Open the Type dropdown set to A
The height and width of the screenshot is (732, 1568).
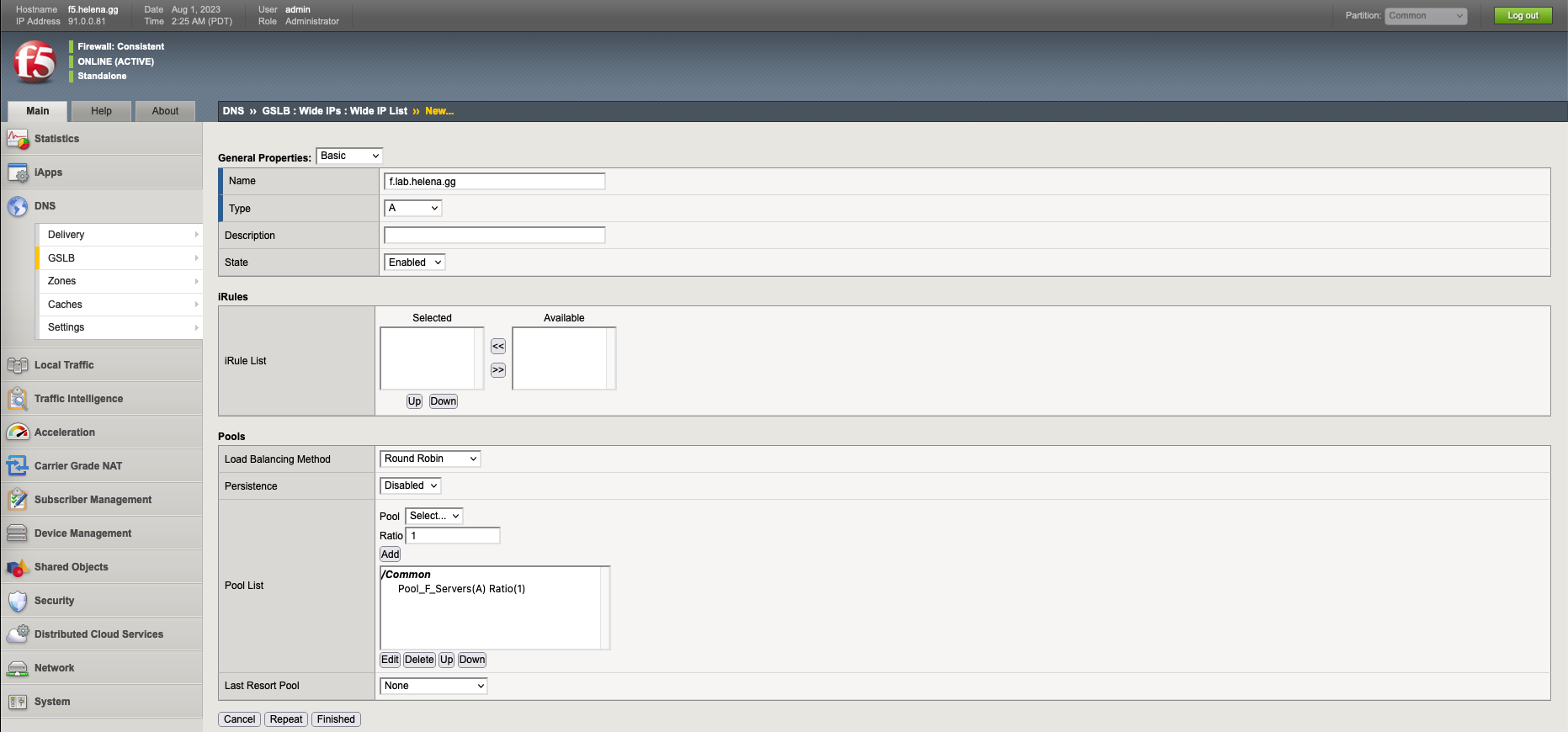pos(412,208)
